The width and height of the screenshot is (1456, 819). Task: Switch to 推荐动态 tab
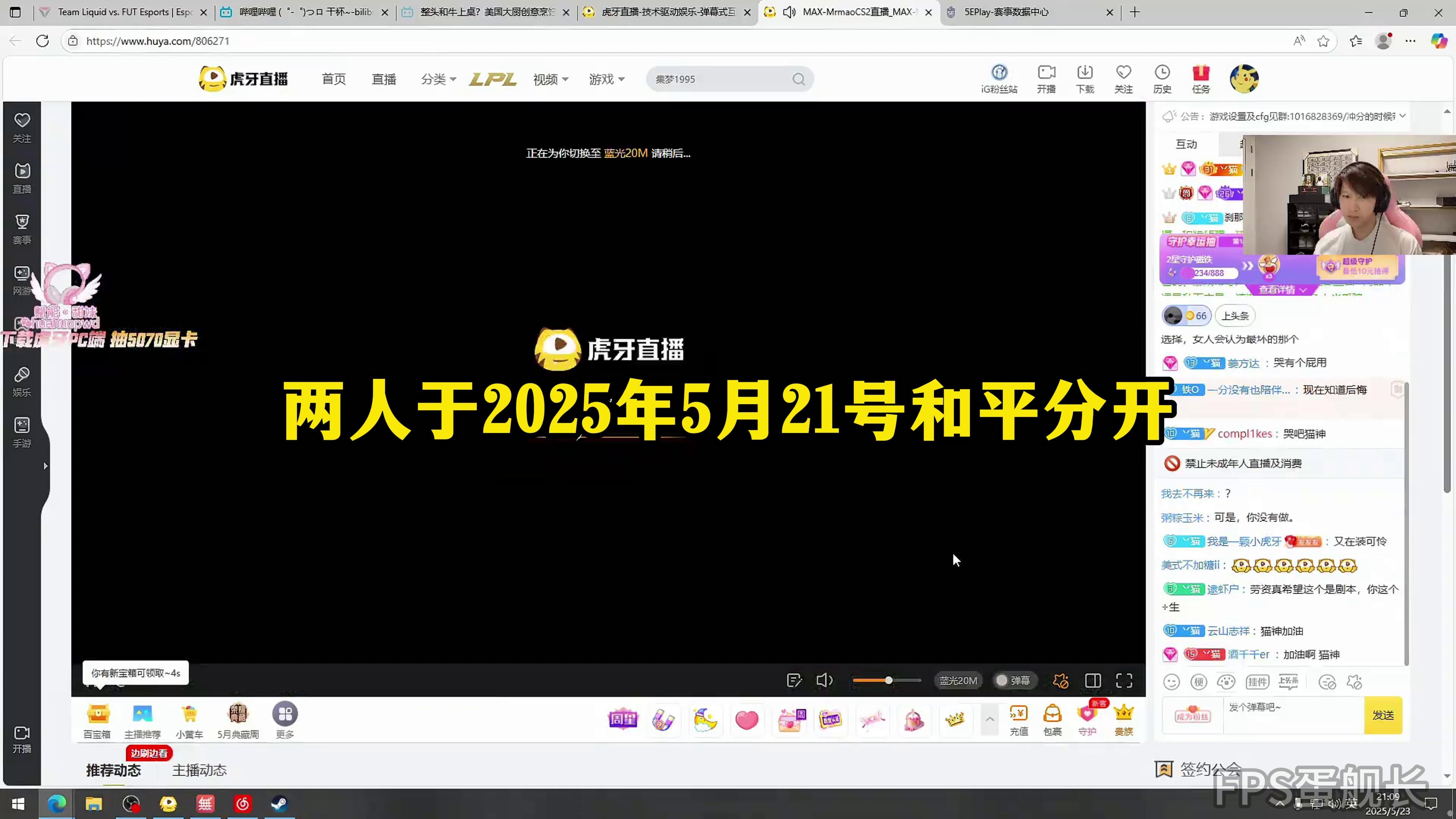[x=114, y=770]
